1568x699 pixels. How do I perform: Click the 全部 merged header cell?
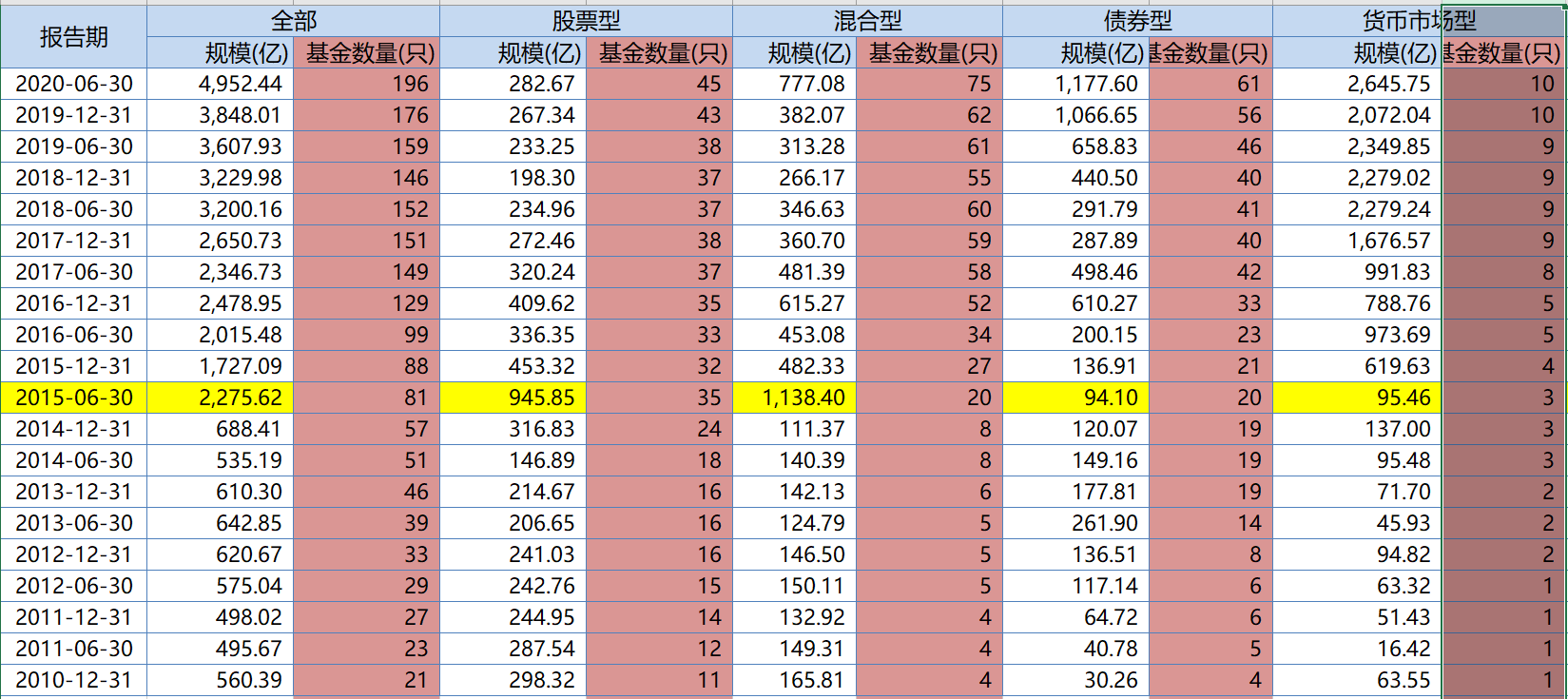click(x=293, y=20)
